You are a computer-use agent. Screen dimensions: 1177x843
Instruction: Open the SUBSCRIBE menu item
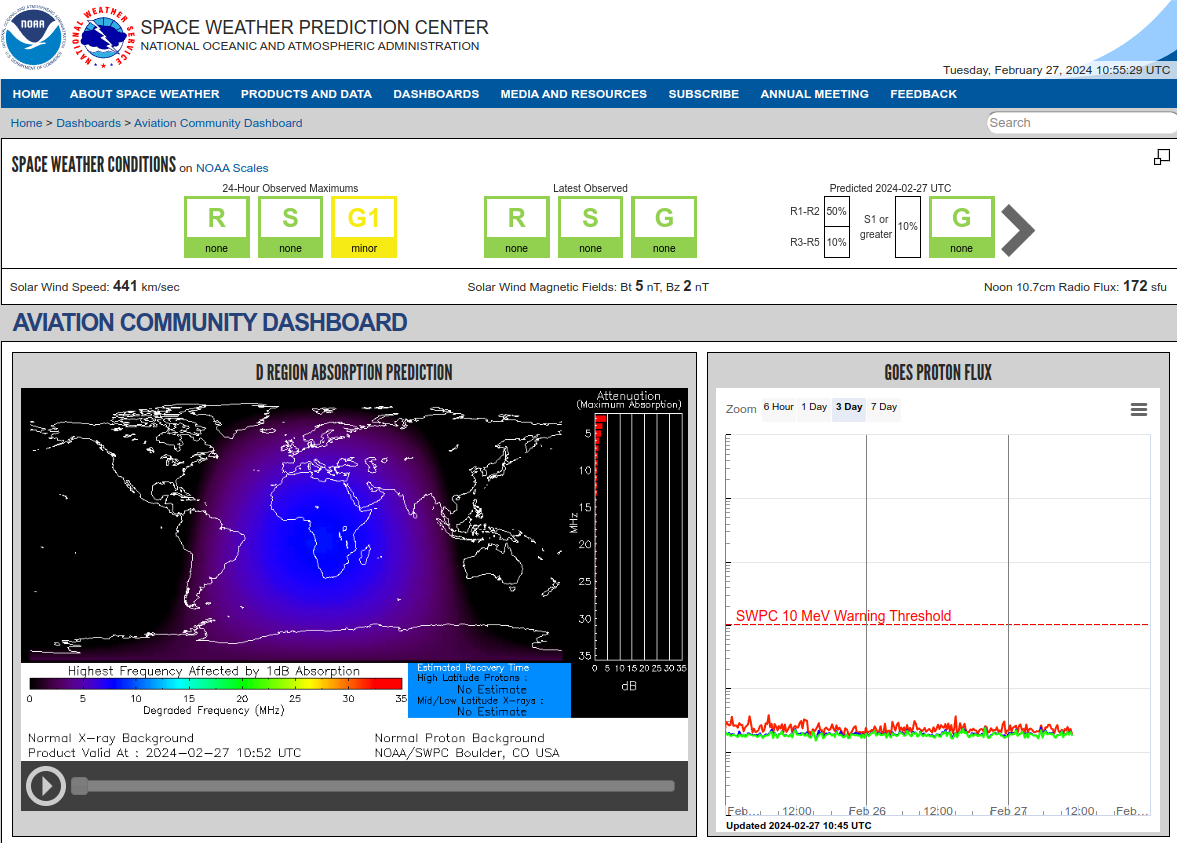[704, 94]
